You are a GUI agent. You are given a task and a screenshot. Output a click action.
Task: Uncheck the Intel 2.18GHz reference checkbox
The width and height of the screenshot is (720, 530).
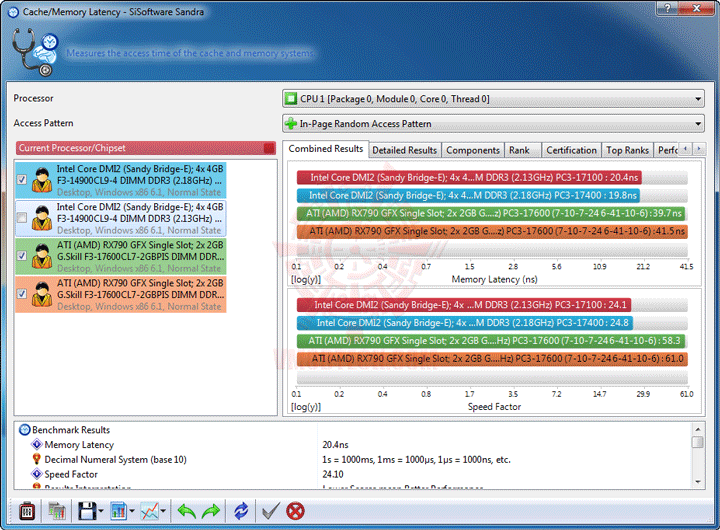point(22,180)
